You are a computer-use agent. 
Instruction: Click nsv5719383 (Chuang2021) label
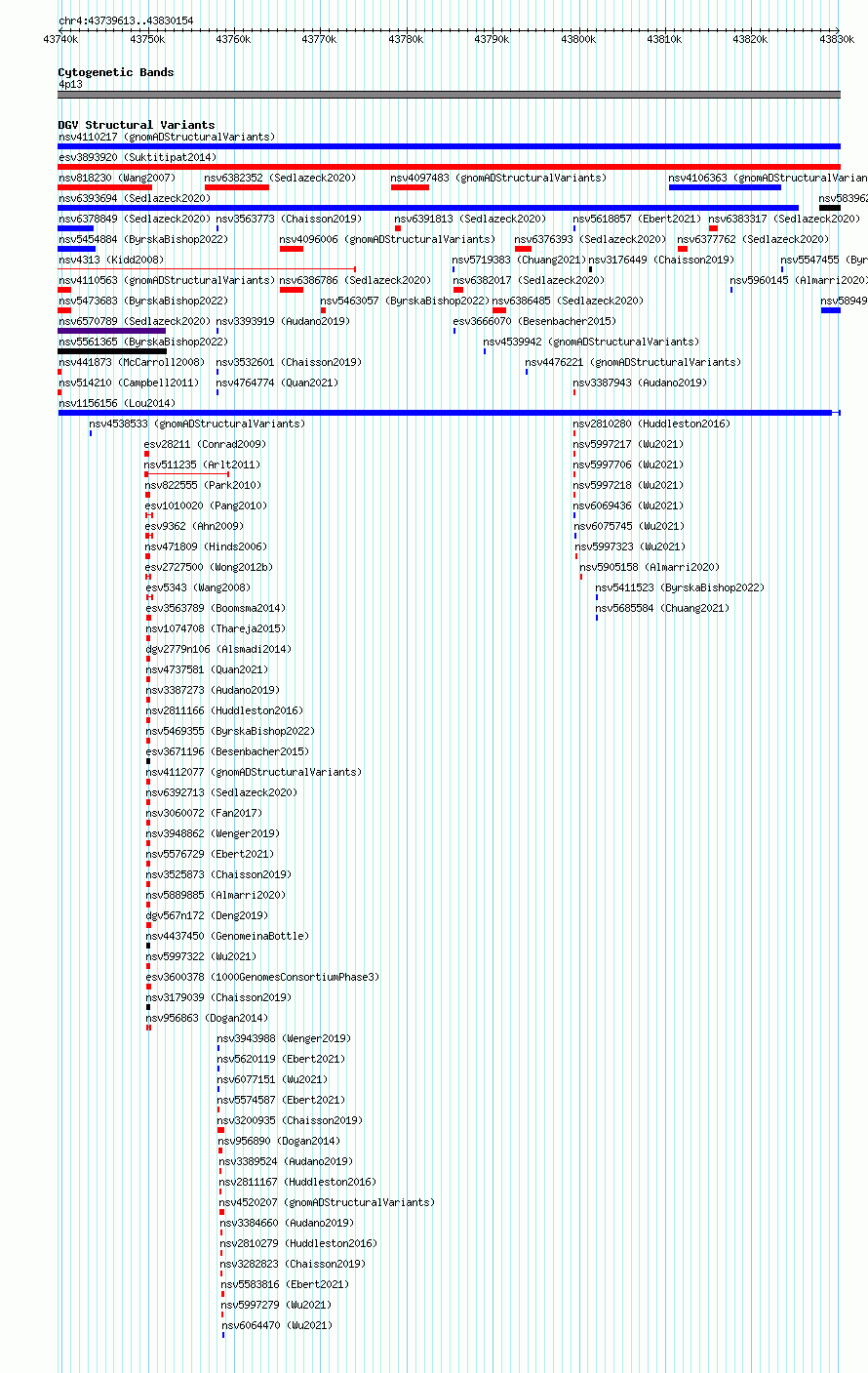click(519, 260)
